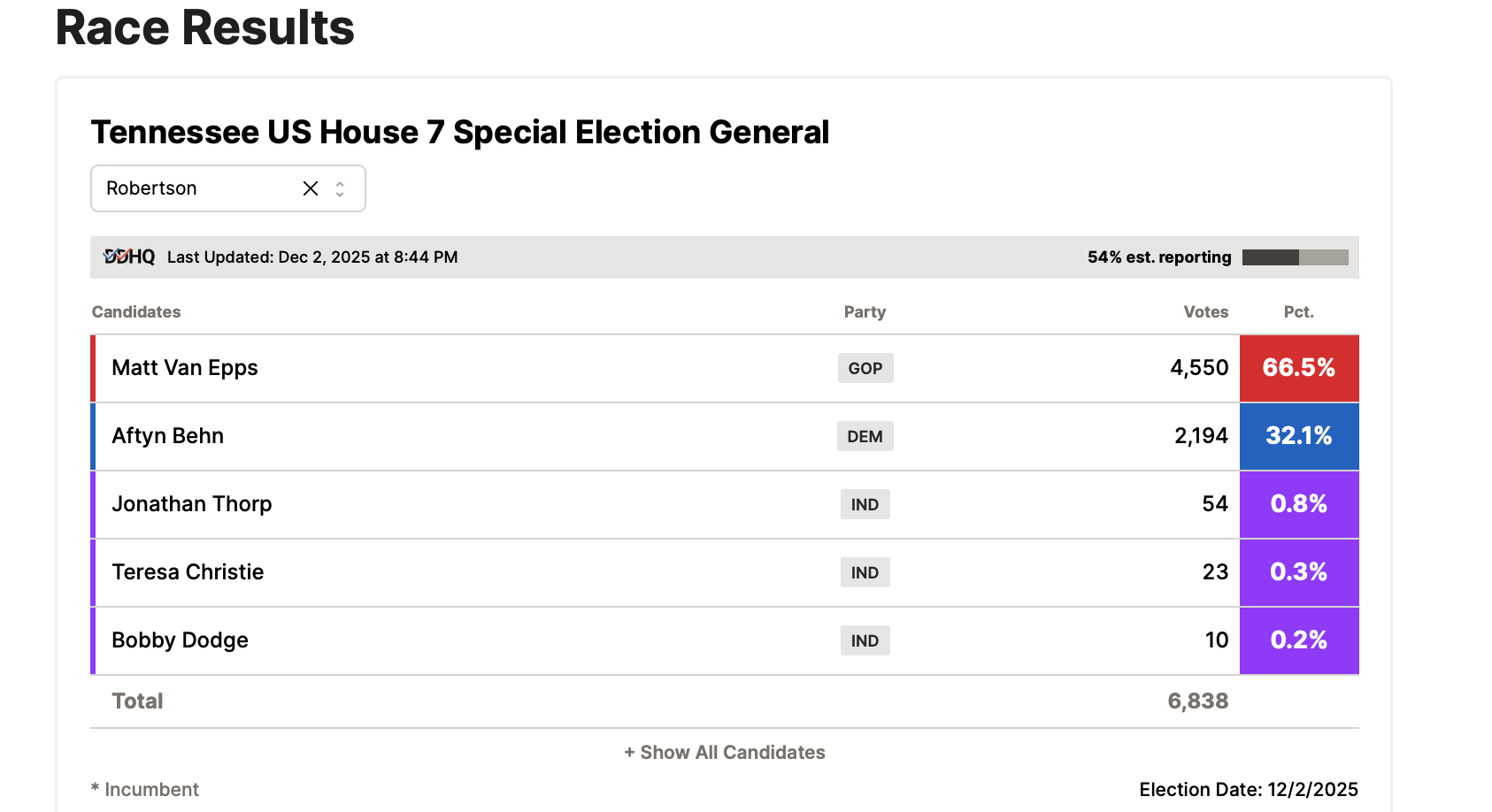
Task: Select the GOP party badge
Action: [865, 369]
